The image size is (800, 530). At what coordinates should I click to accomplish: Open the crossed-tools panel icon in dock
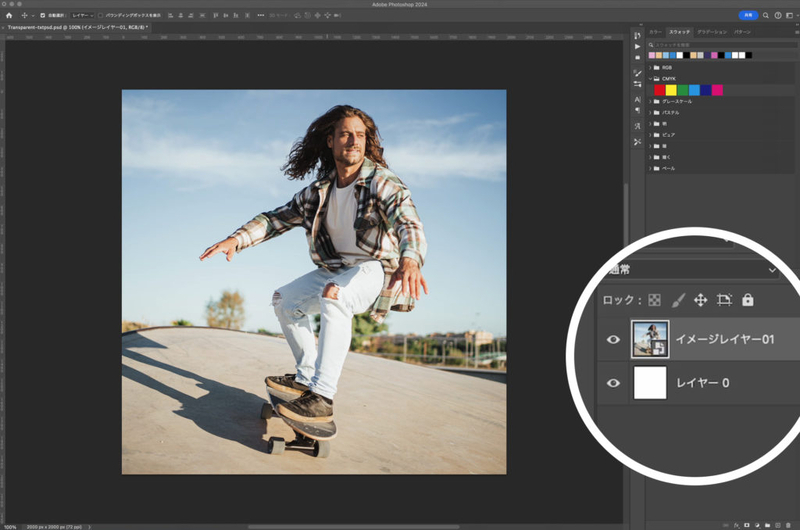click(x=637, y=142)
